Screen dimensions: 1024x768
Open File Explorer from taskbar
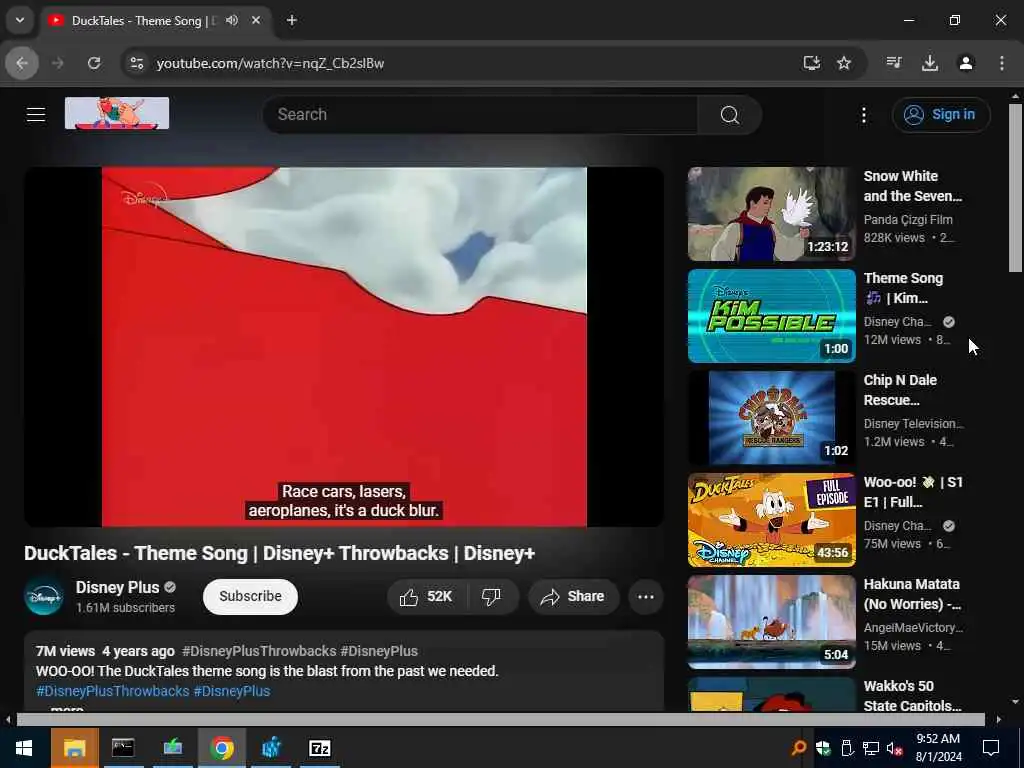click(x=74, y=748)
